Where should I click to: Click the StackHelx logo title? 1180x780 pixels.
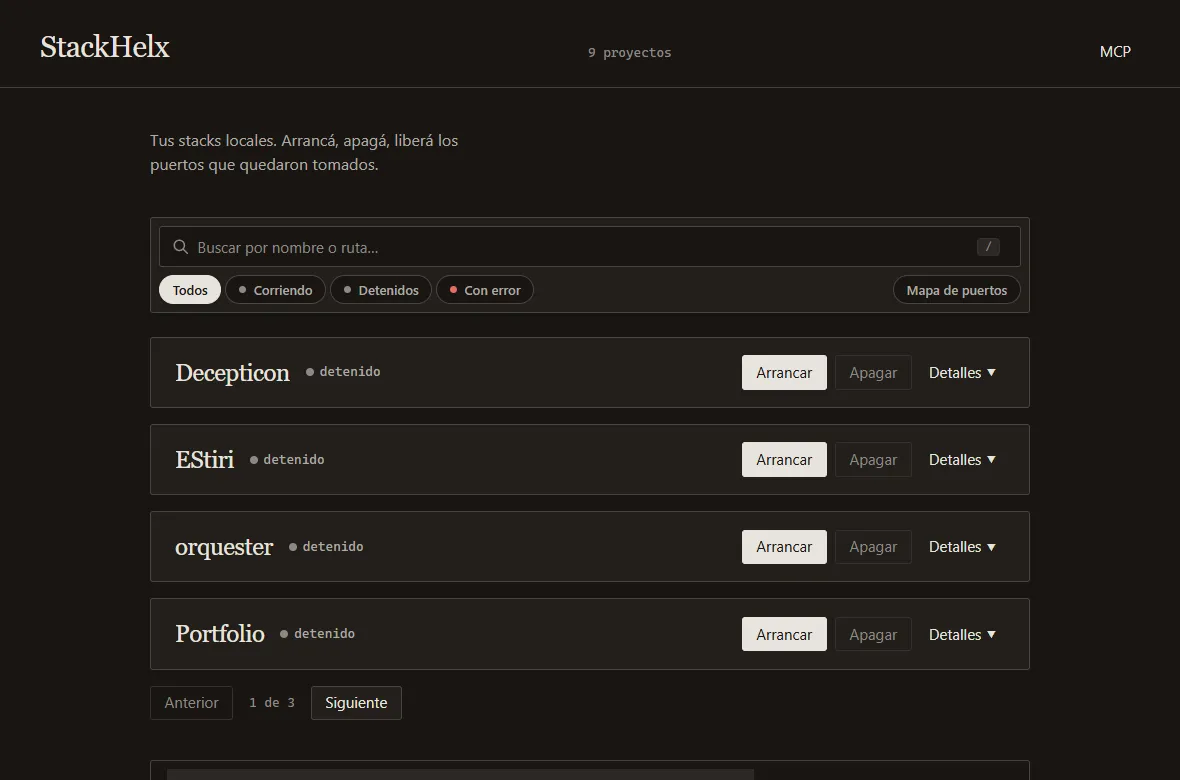point(105,47)
